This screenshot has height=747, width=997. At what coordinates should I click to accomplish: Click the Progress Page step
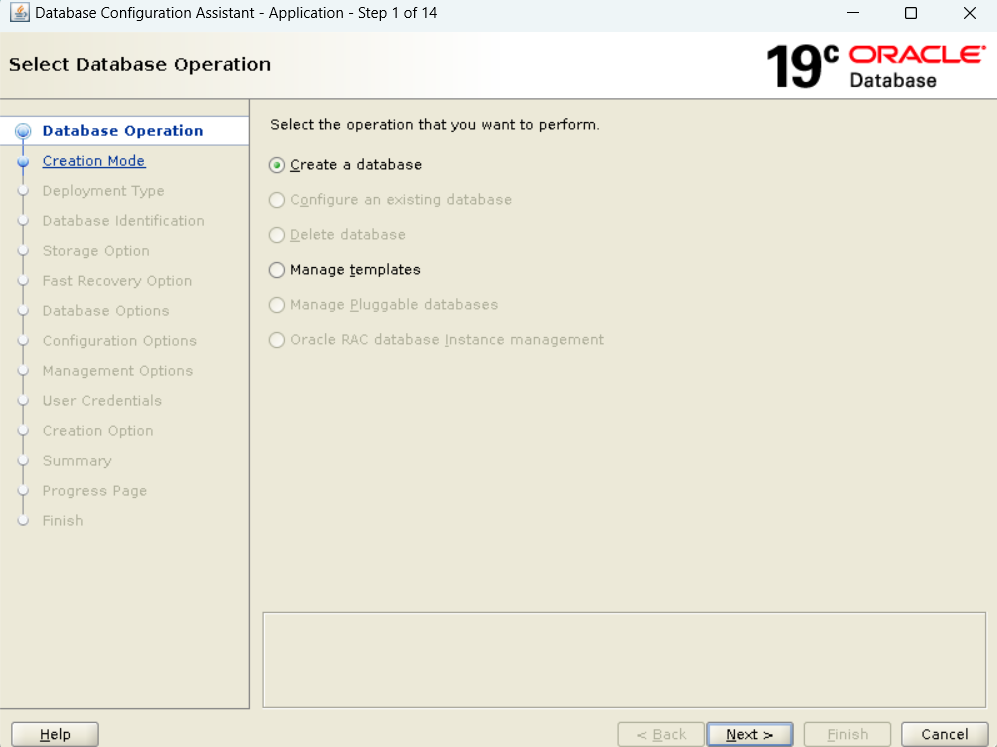click(x=95, y=490)
